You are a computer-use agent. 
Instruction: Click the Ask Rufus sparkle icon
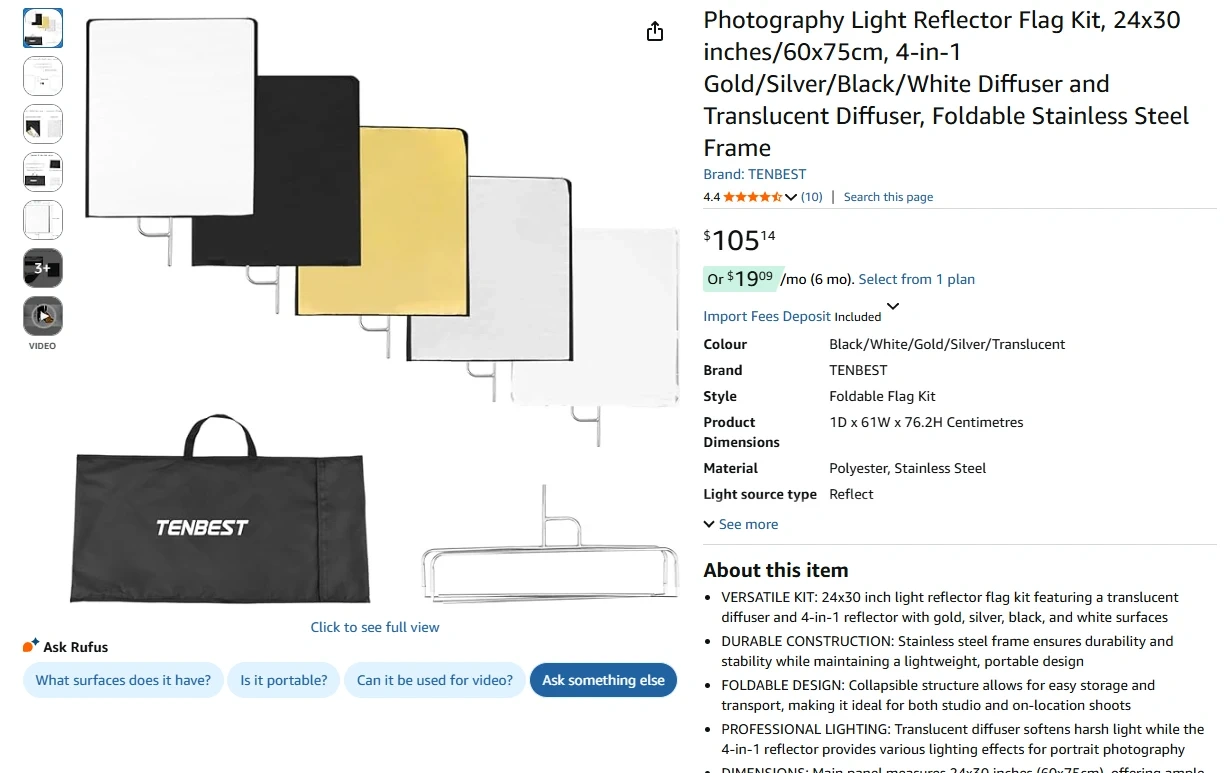31,646
